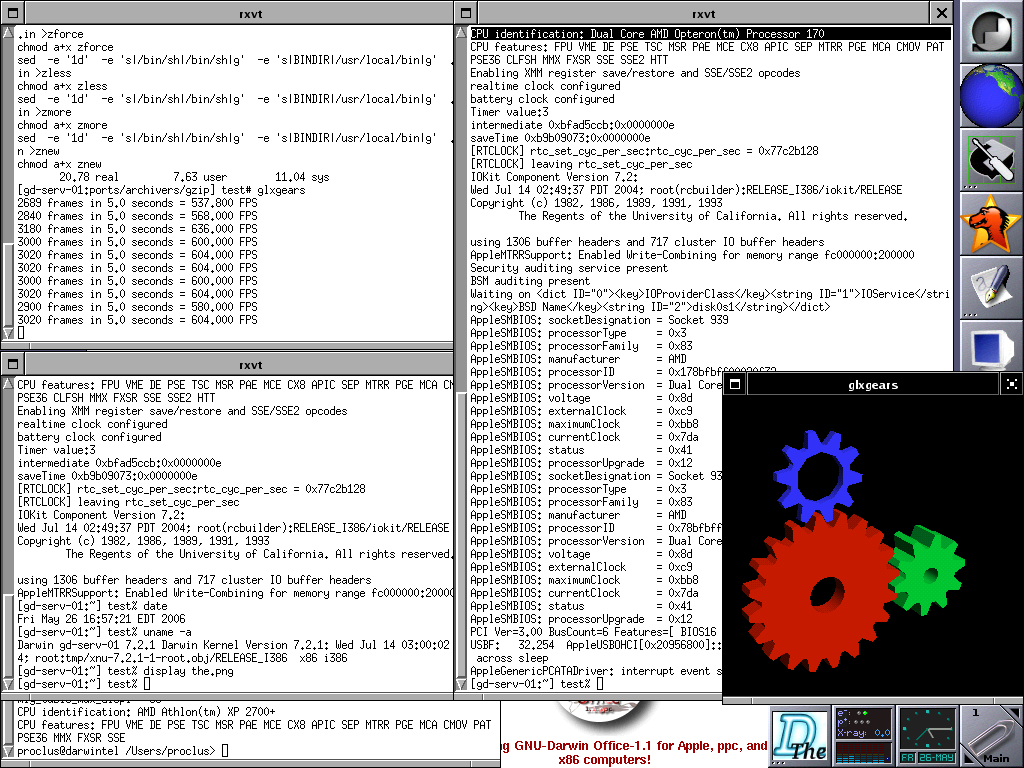Click the date display FR 26-MAY on clock

coord(927,758)
